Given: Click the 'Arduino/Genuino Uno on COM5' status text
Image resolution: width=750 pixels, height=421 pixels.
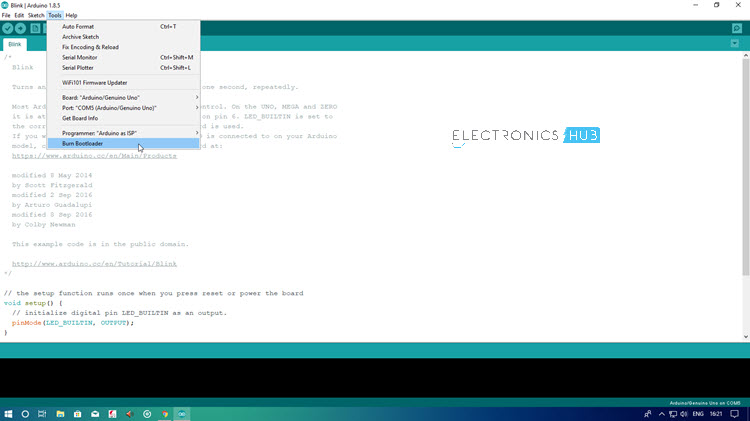Looking at the screenshot, I should coord(705,403).
